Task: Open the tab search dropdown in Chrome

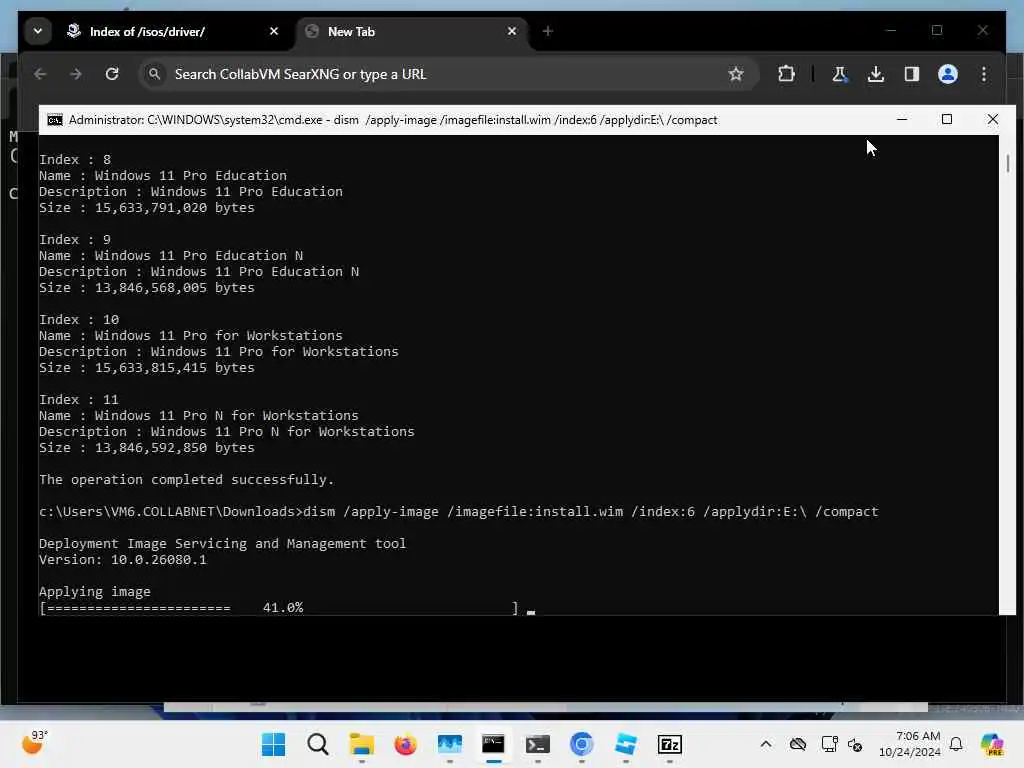Action: click(x=38, y=31)
